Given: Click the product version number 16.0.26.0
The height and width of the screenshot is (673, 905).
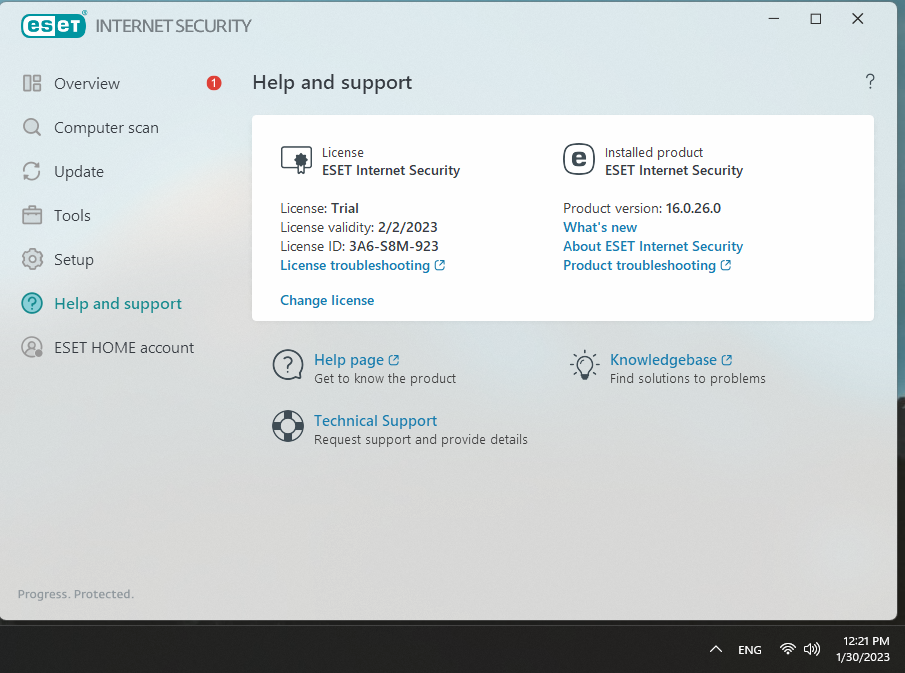Looking at the screenshot, I should click(693, 208).
